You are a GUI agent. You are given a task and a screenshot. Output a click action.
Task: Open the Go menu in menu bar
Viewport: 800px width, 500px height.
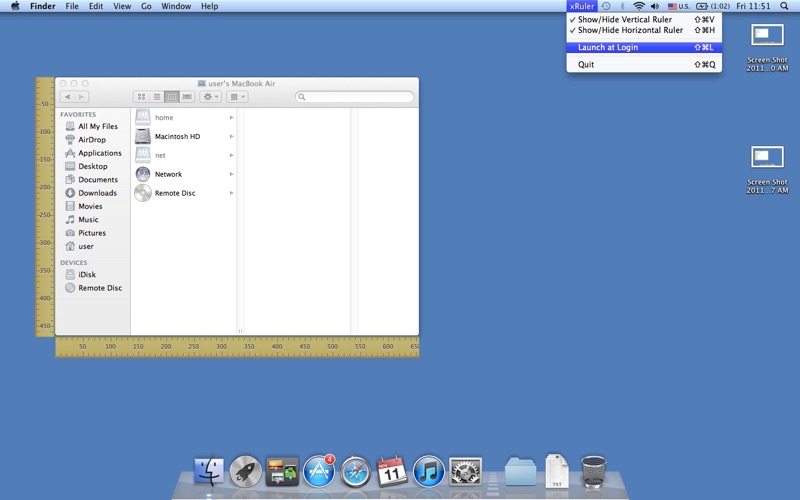coord(146,6)
